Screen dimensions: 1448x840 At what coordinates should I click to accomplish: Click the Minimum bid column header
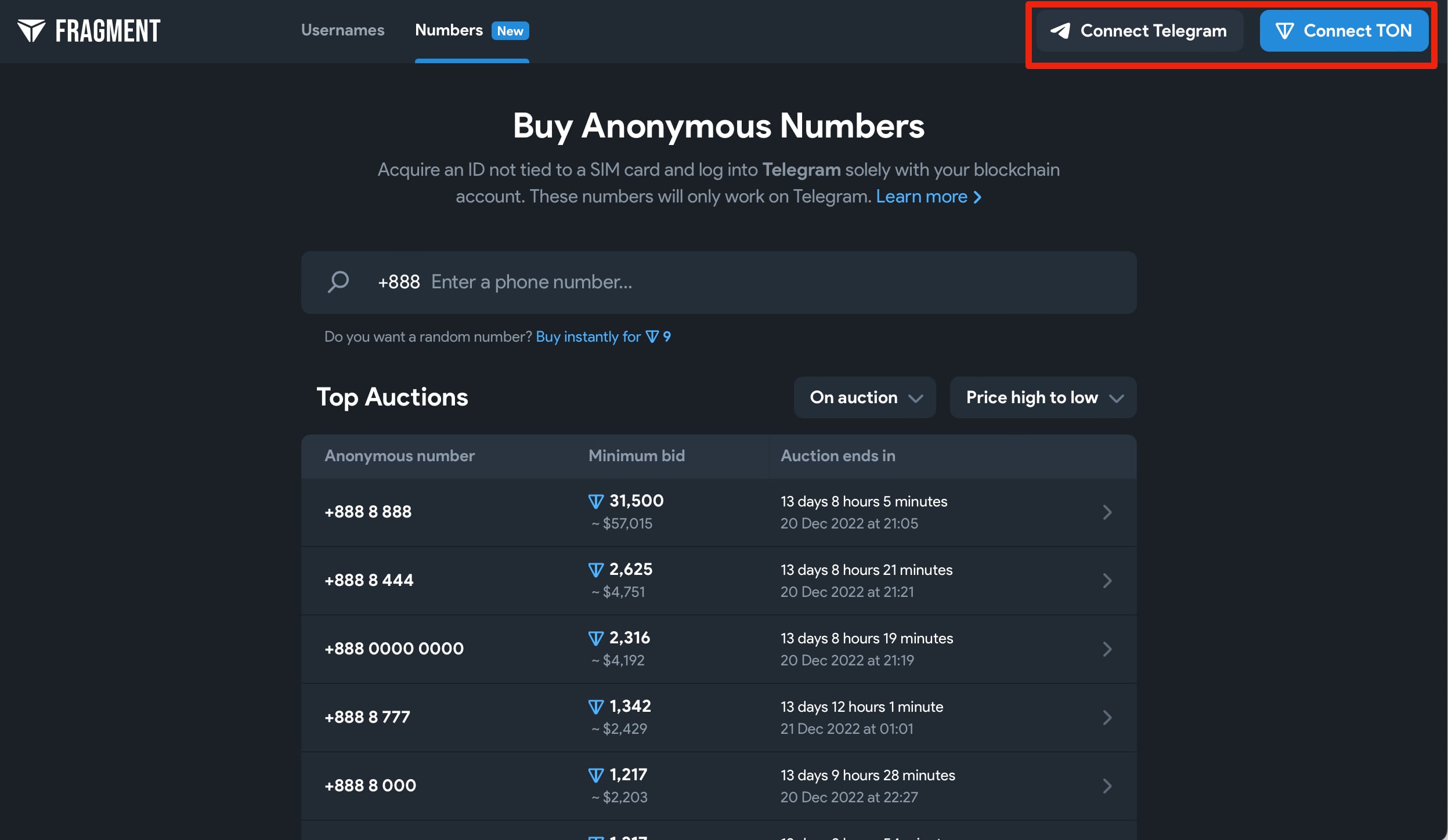636,456
